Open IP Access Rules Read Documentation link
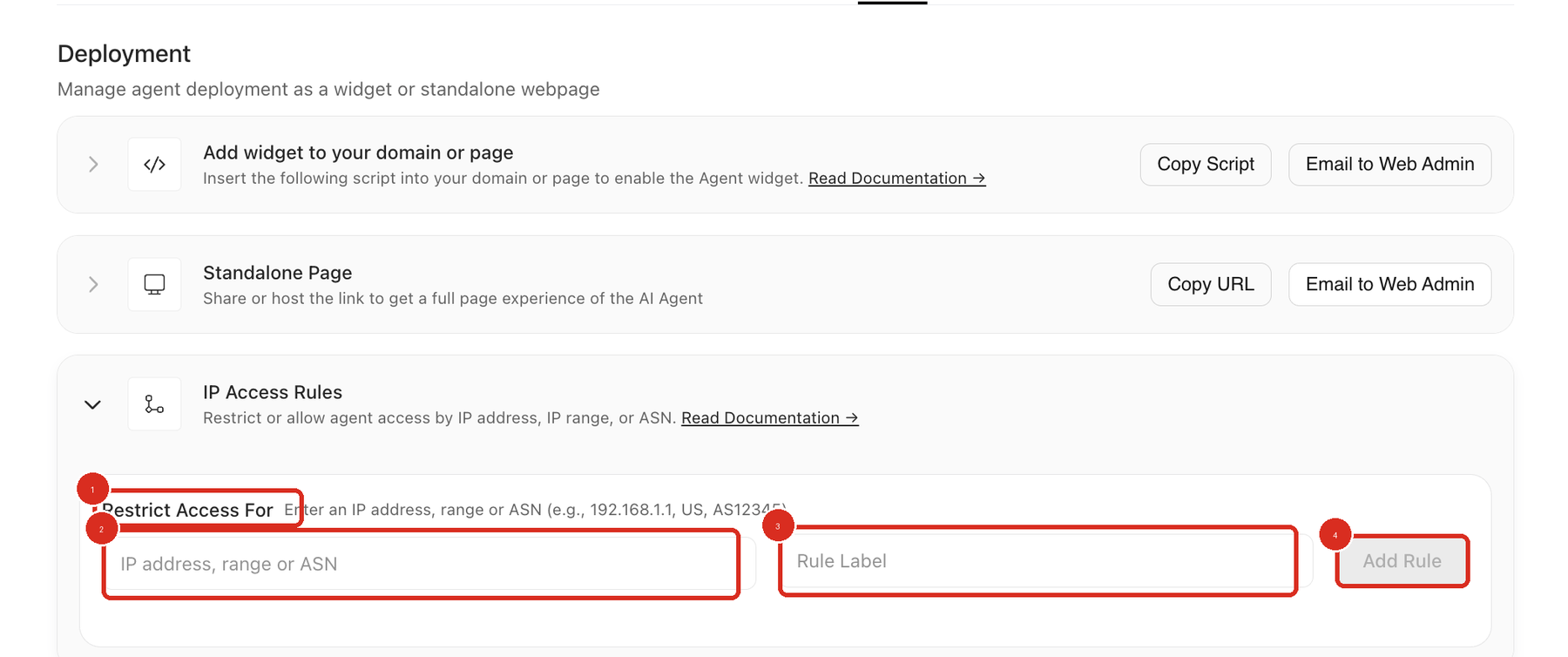1568x657 pixels. pyautogui.click(x=769, y=418)
